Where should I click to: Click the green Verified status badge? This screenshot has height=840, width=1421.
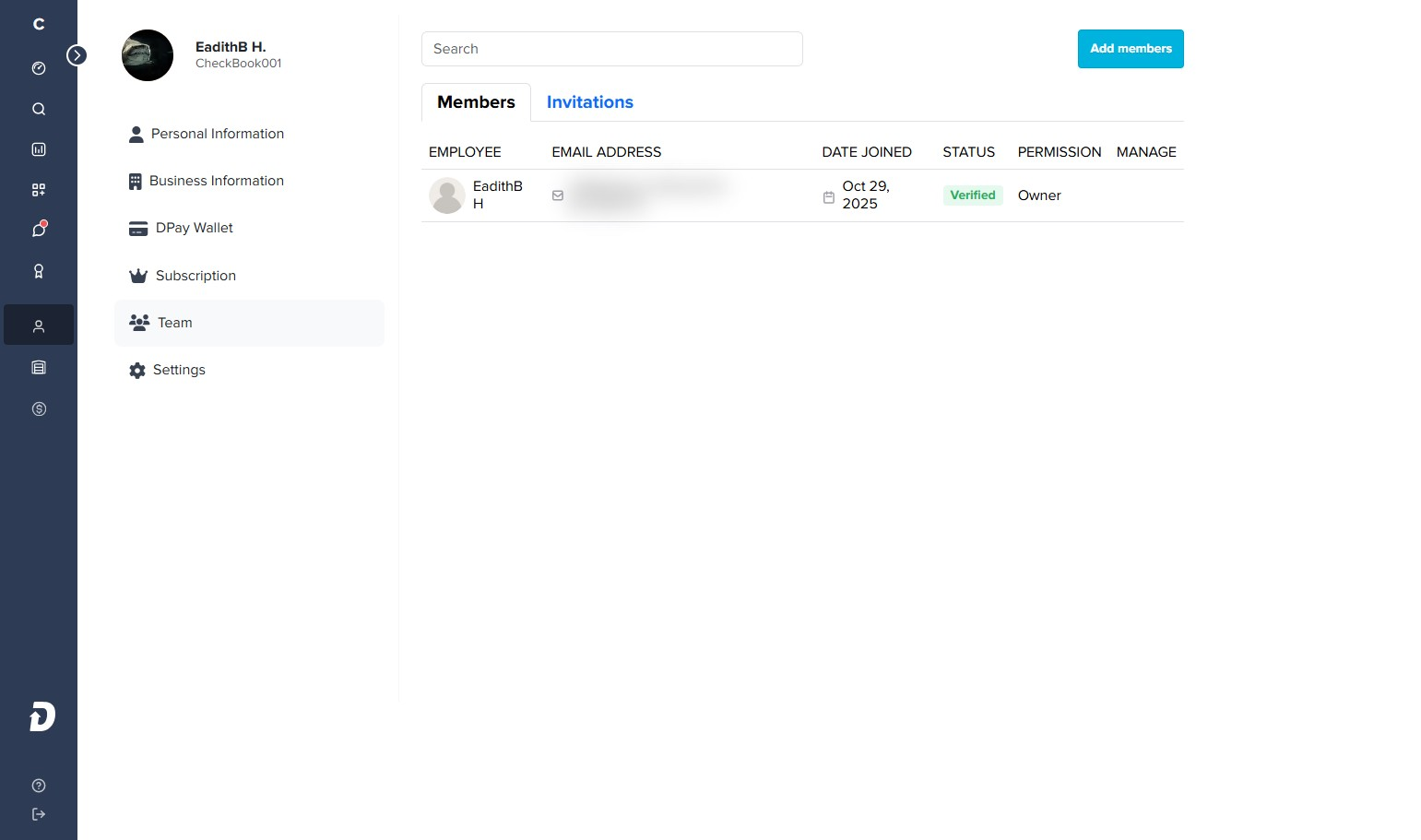point(973,195)
